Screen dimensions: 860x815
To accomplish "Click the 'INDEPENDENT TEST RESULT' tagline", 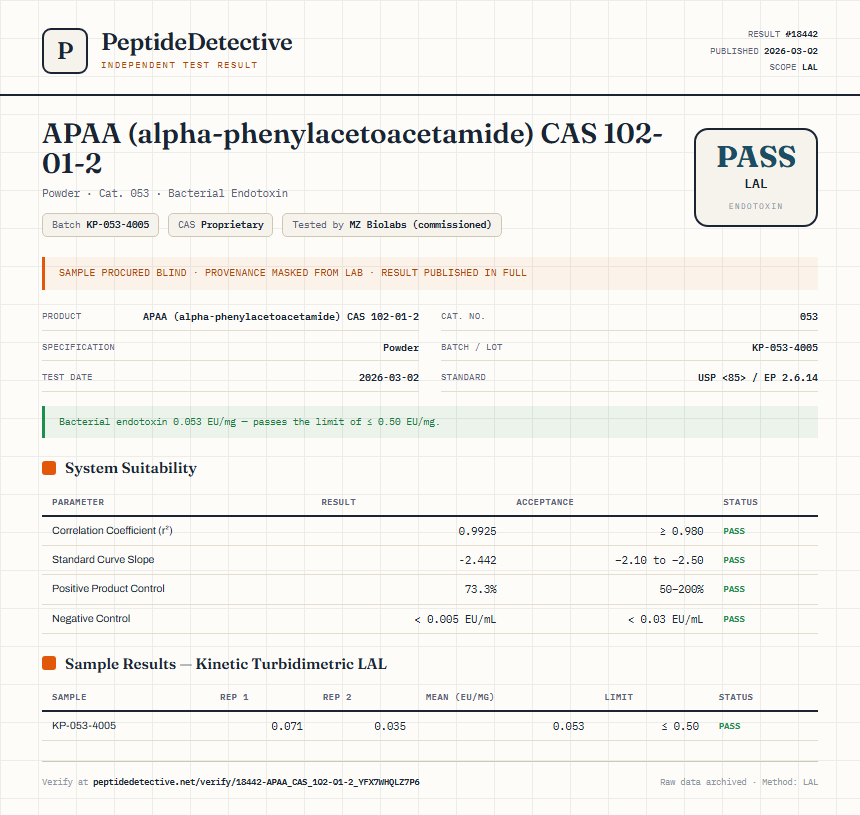I will 179,65.
